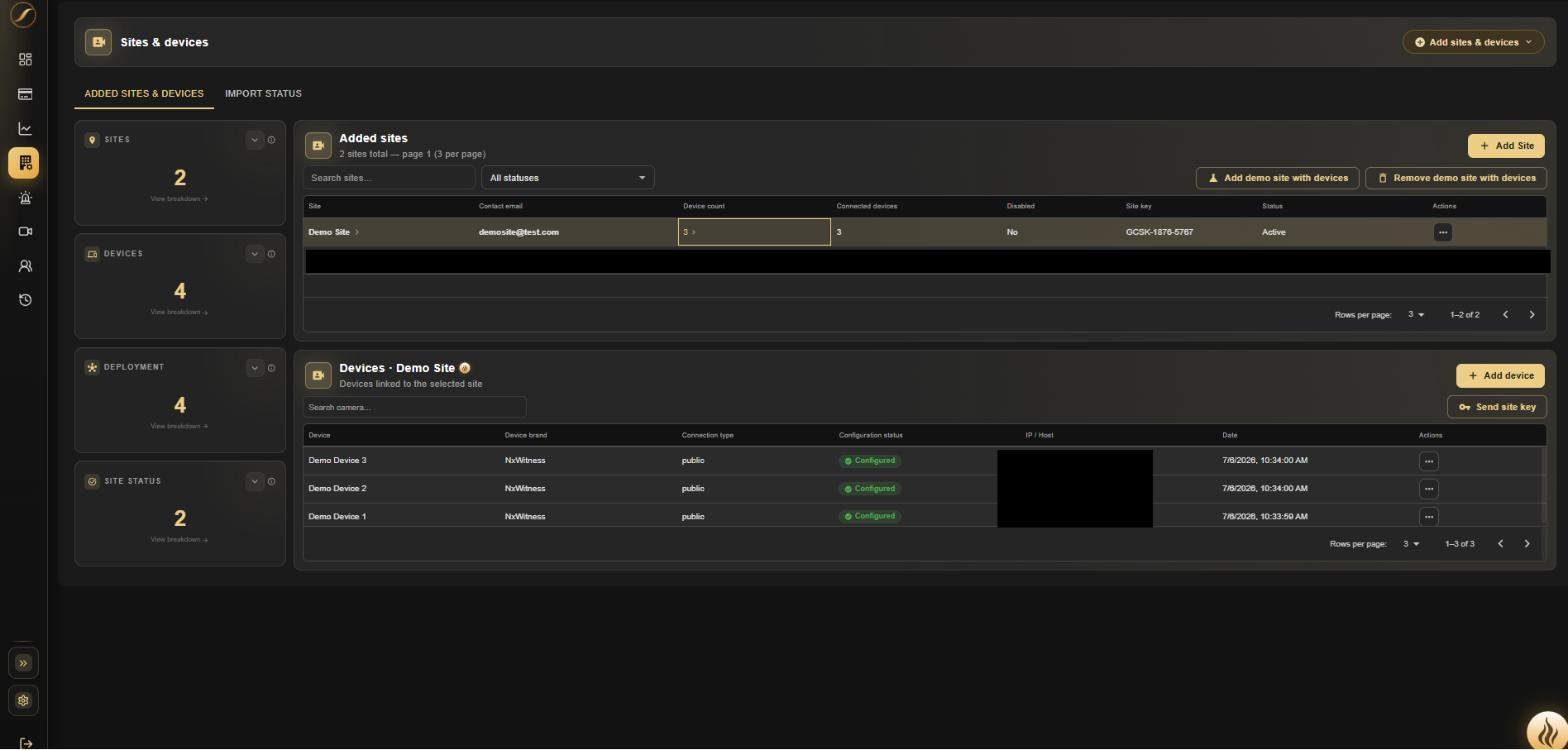Click site key GCSK-1876-5767
This screenshot has height=750, width=1568.
(x=1159, y=232)
